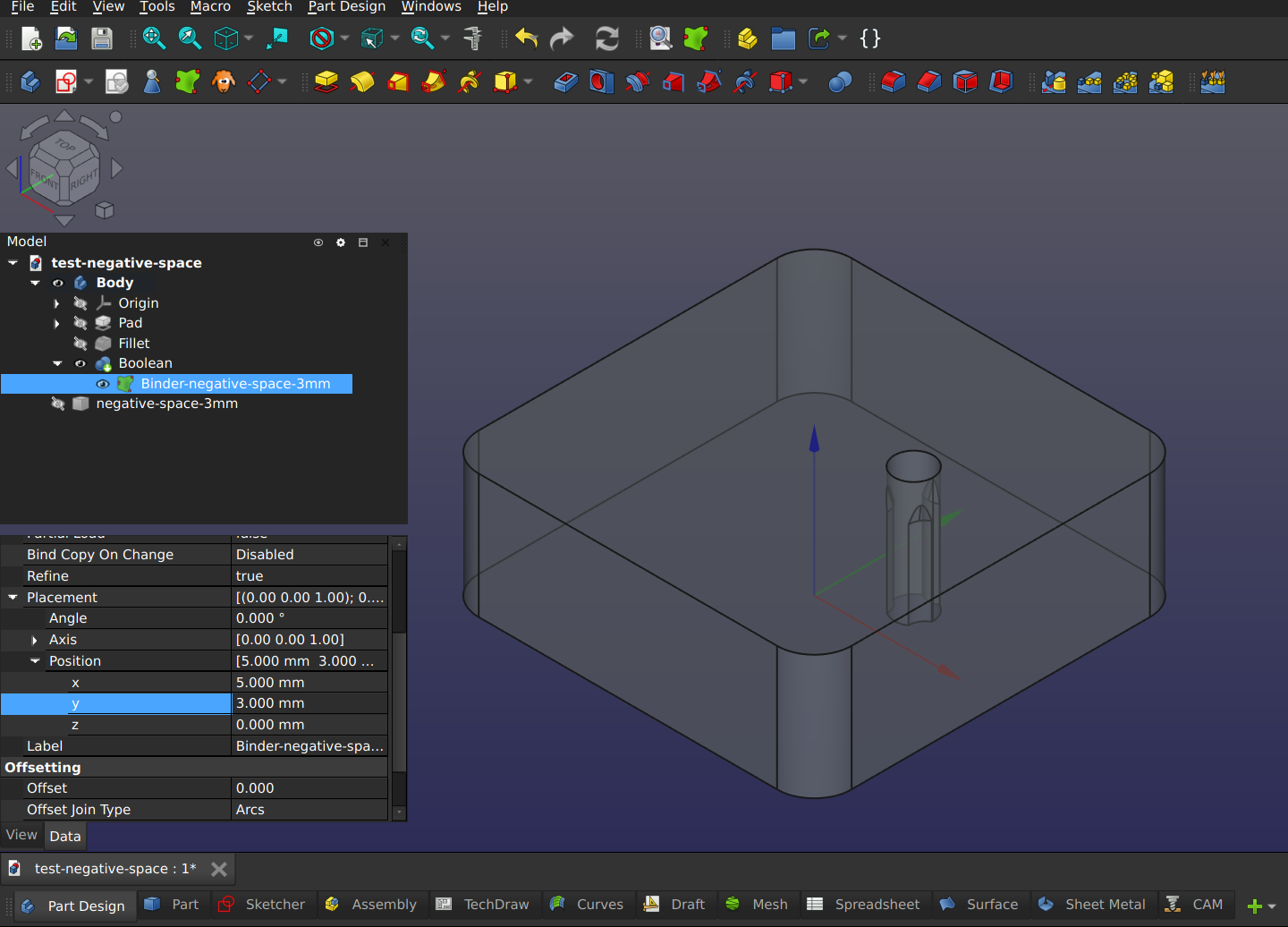The image size is (1288, 927).
Task: Collapse the Body tree node
Action: point(35,283)
